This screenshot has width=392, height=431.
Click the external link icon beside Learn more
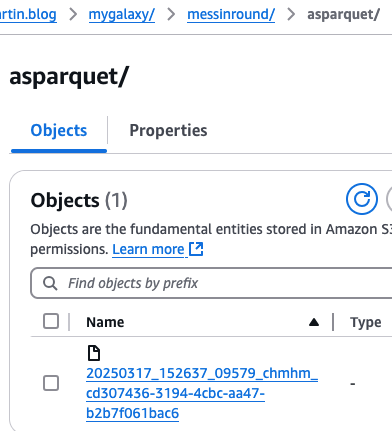(196, 249)
